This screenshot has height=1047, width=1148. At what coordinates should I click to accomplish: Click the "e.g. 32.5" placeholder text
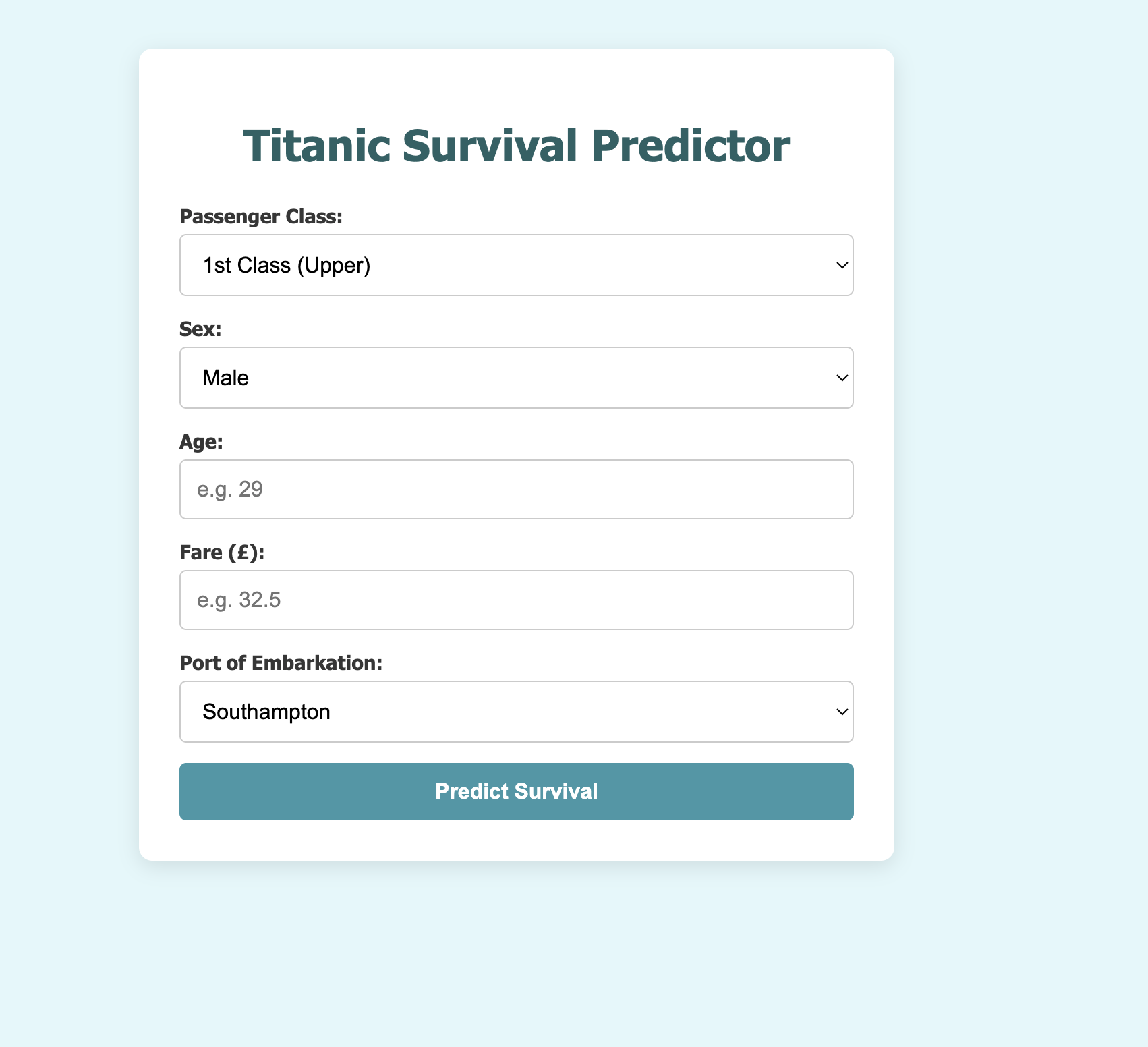(239, 600)
